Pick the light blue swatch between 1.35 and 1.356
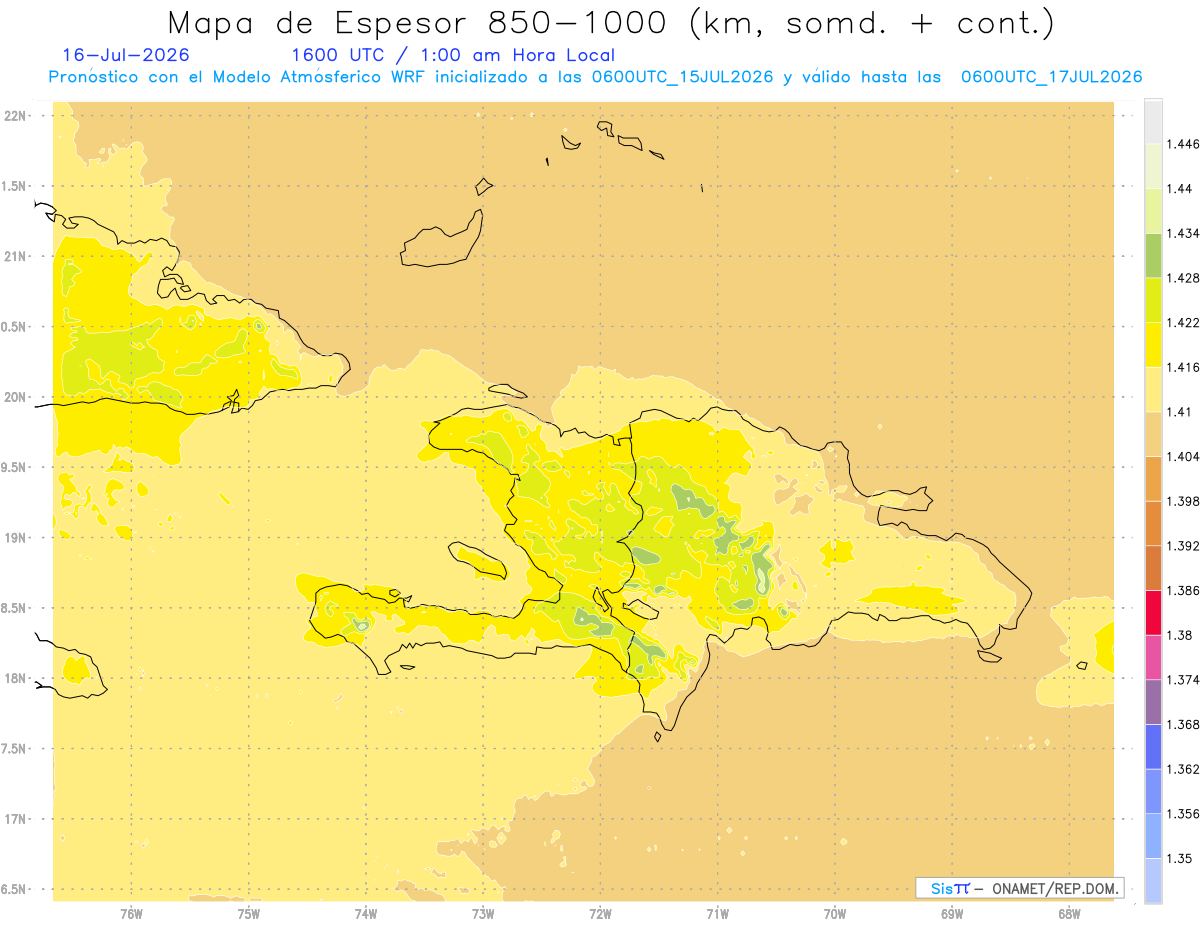The image size is (1200, 927). tap(1153, 835)
